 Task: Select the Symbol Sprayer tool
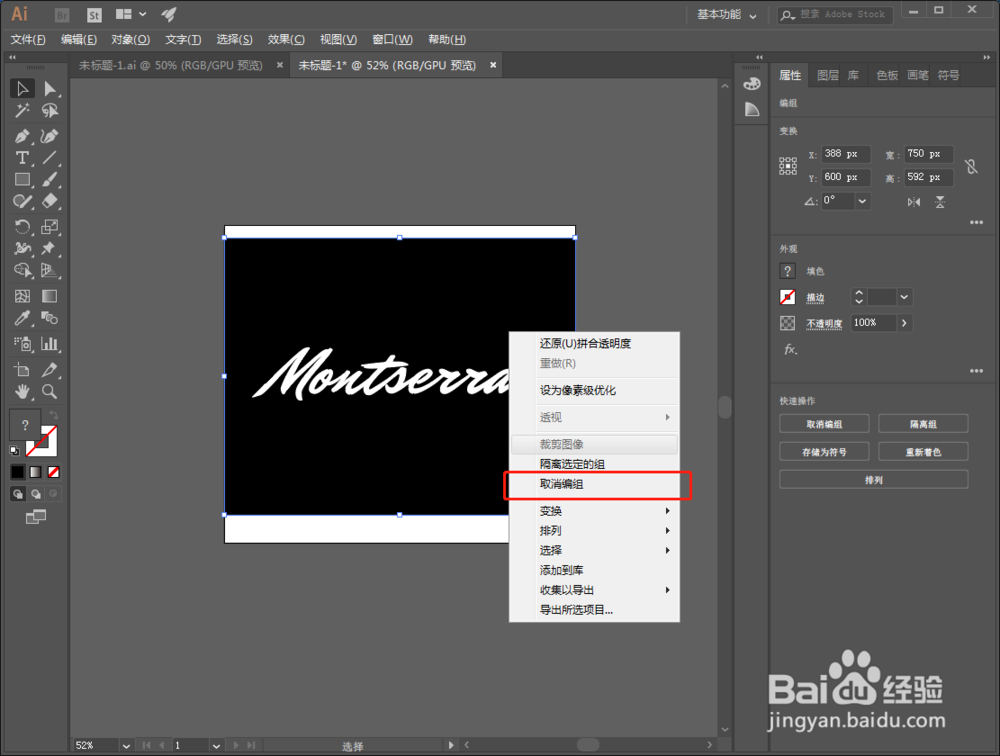click(x=22, y=344)
